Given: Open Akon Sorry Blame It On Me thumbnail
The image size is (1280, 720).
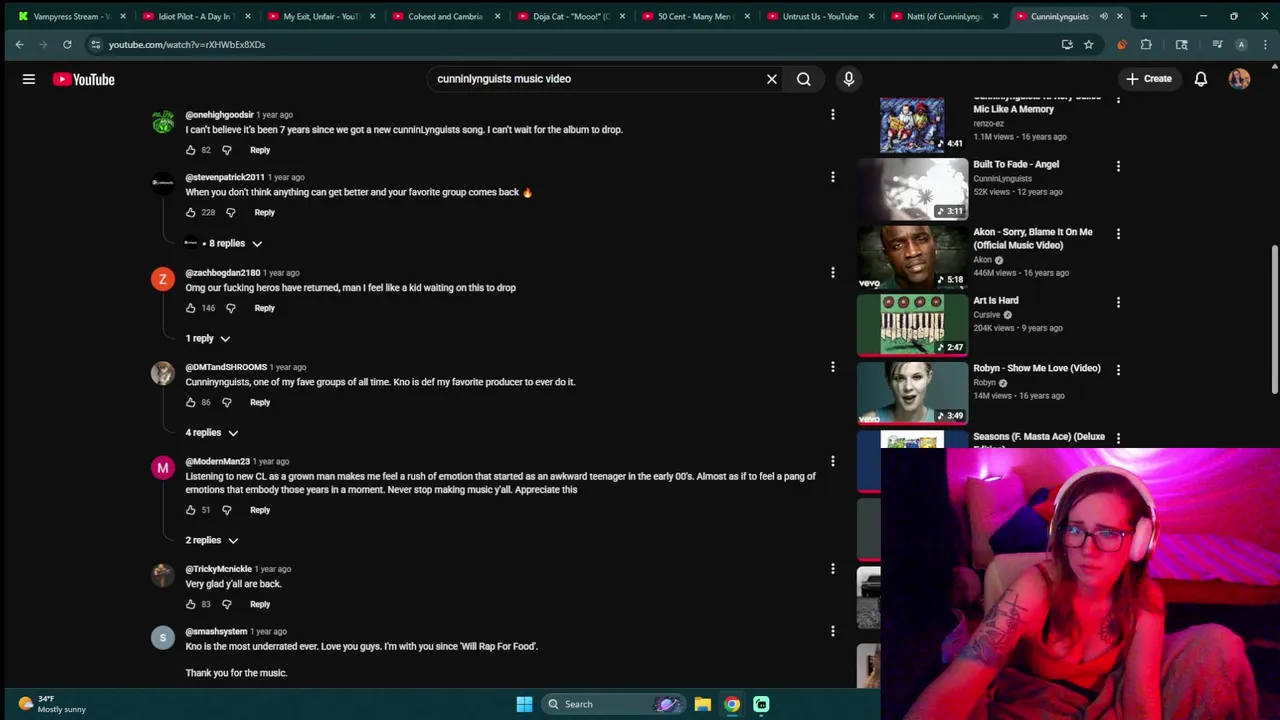Looking at the screenshot, I should (912, 257).
